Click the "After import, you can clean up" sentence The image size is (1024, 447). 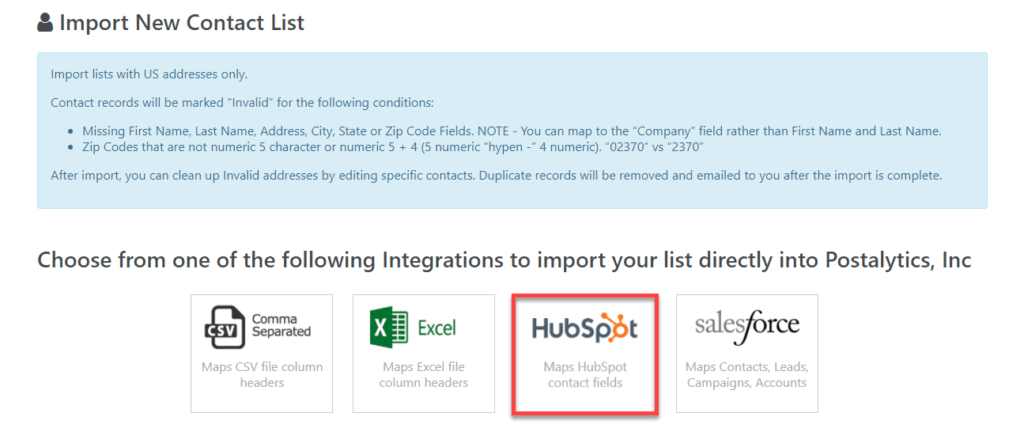(x=496, y=176)
